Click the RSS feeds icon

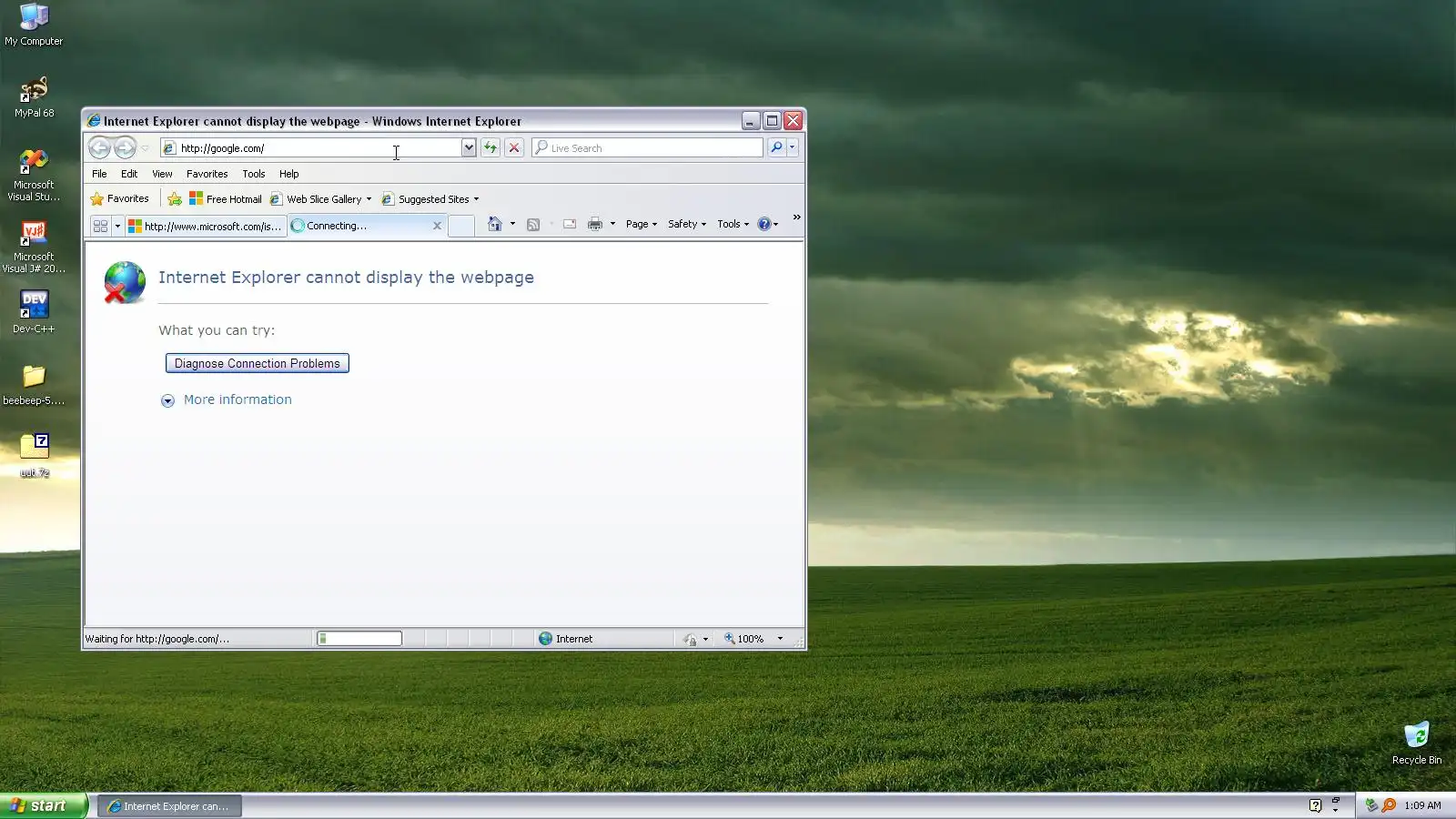[x=533, y=224]
